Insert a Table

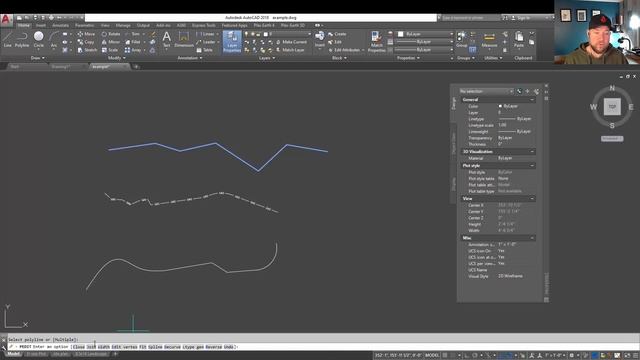205,50
